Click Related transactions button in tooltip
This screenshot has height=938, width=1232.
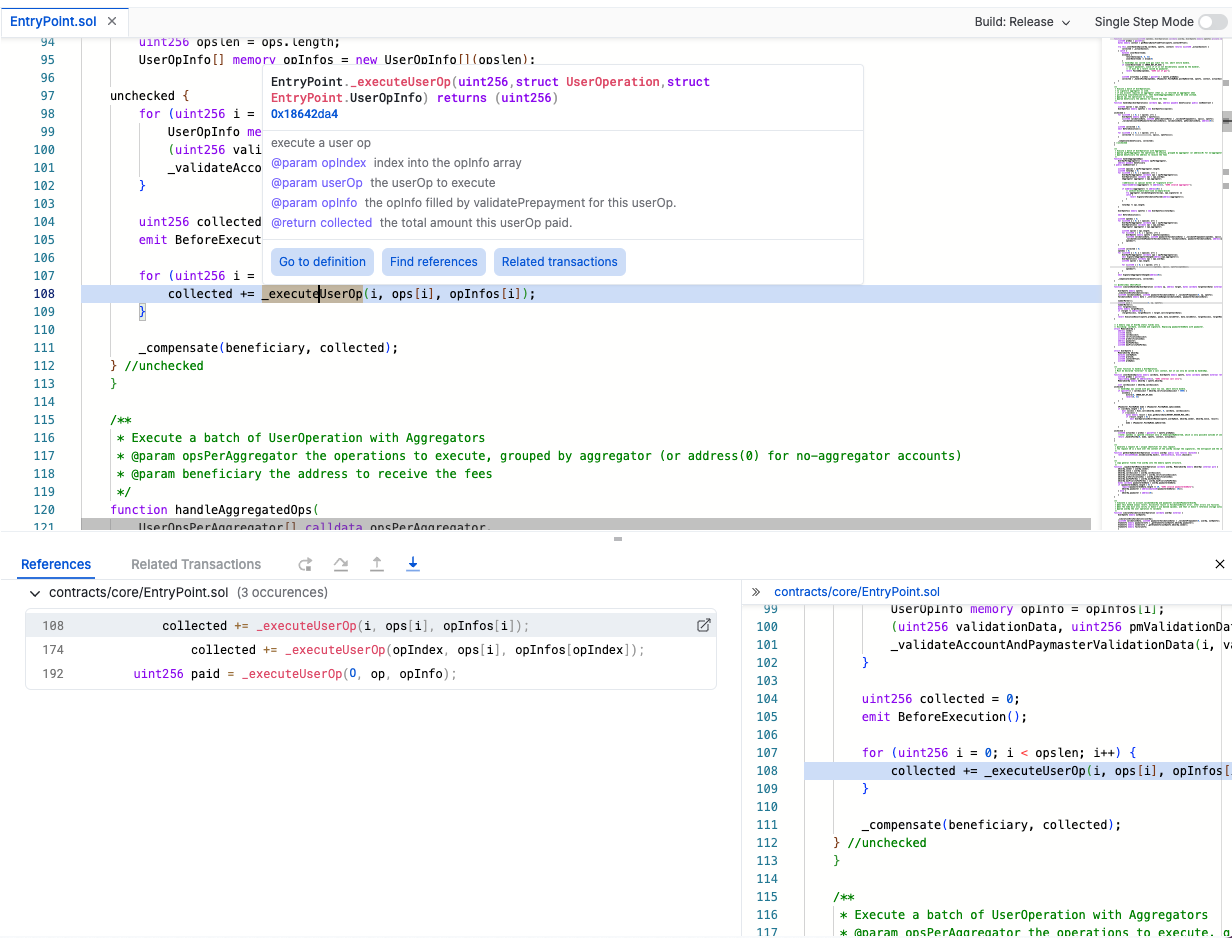coord(559,262)
